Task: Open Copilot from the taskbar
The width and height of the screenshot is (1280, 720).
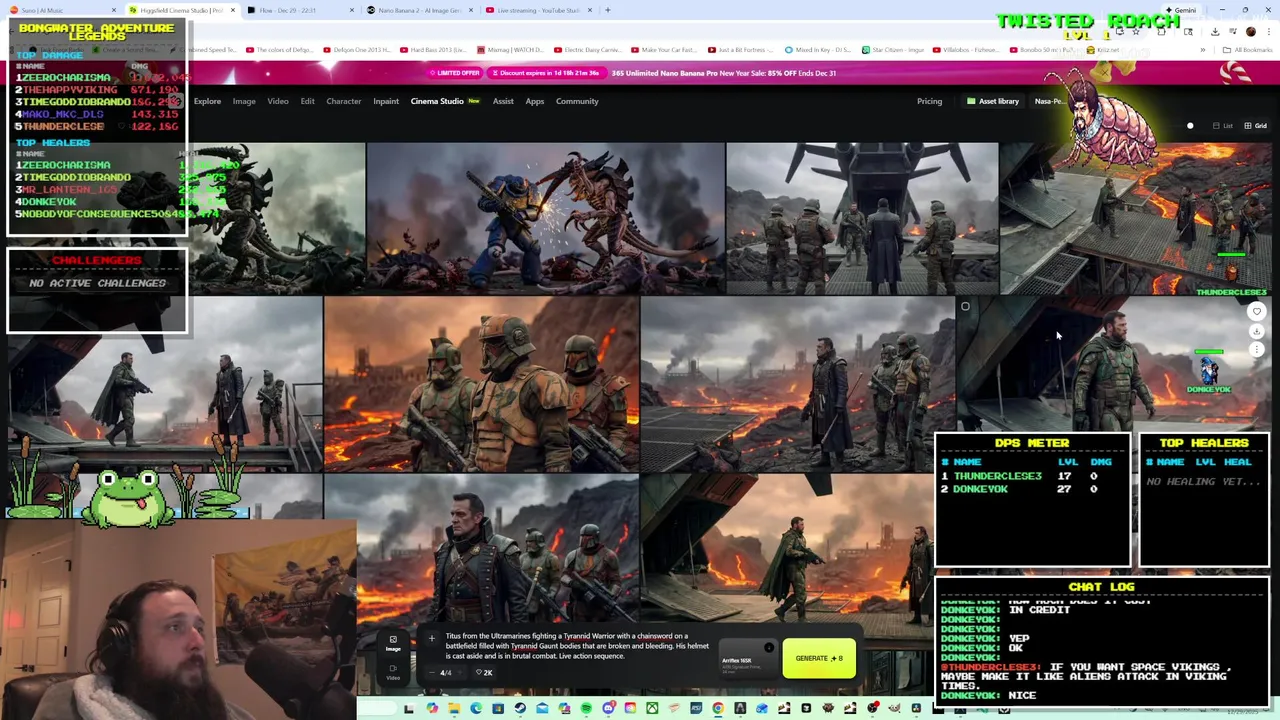Action: coord(432,708)
